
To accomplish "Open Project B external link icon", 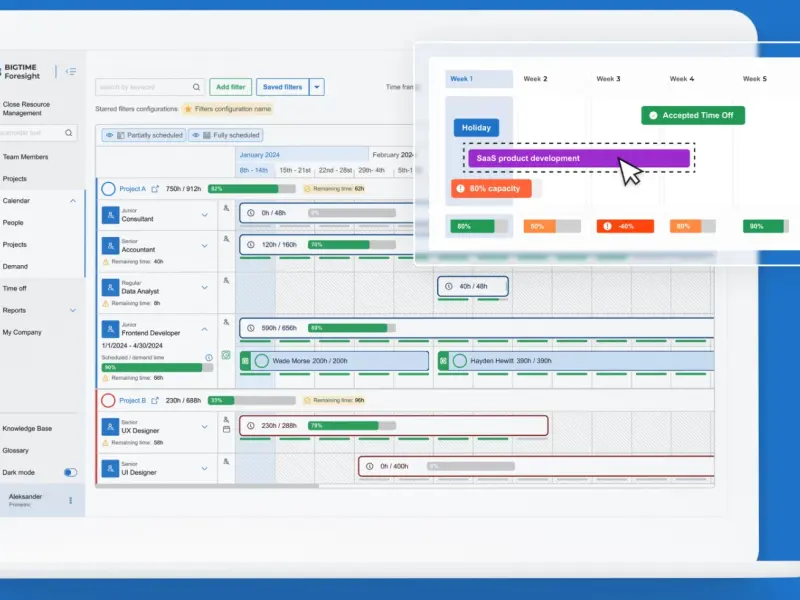I will (x=155, y=401).
